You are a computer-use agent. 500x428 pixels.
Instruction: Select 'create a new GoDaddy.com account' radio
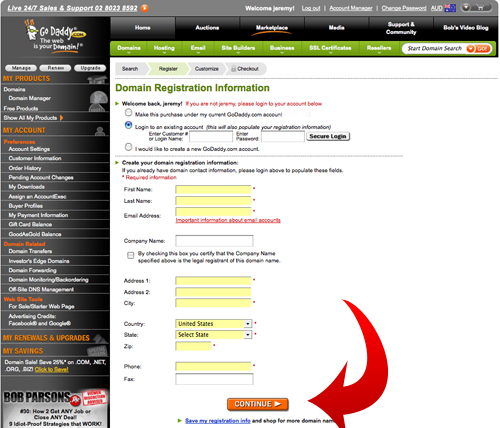tap(128, 147)
